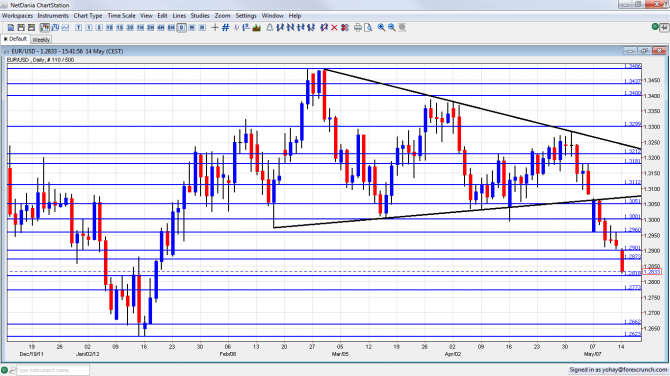
Task: Set time scale to 8H
Action: click(171, 28)
